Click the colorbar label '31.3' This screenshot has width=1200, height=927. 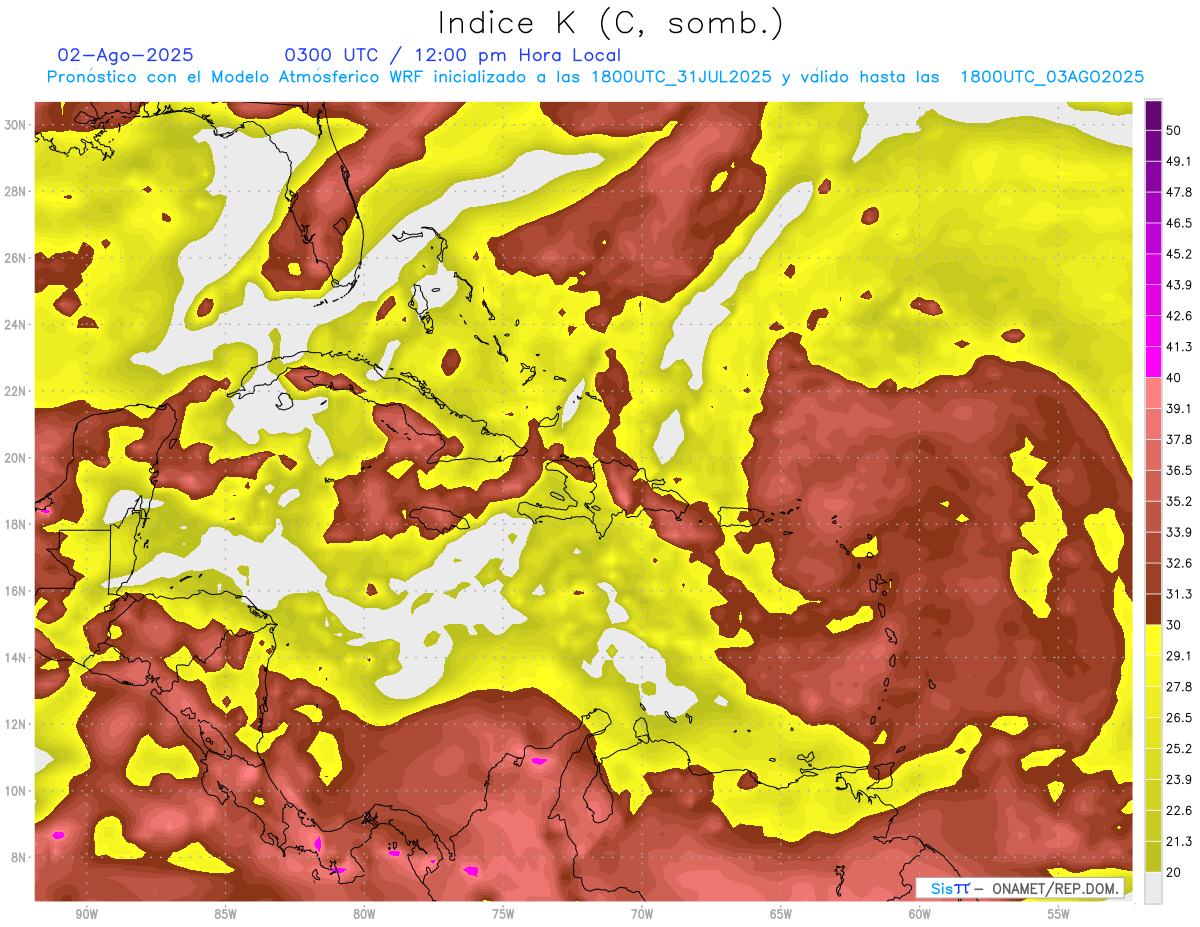(1178, 594)
